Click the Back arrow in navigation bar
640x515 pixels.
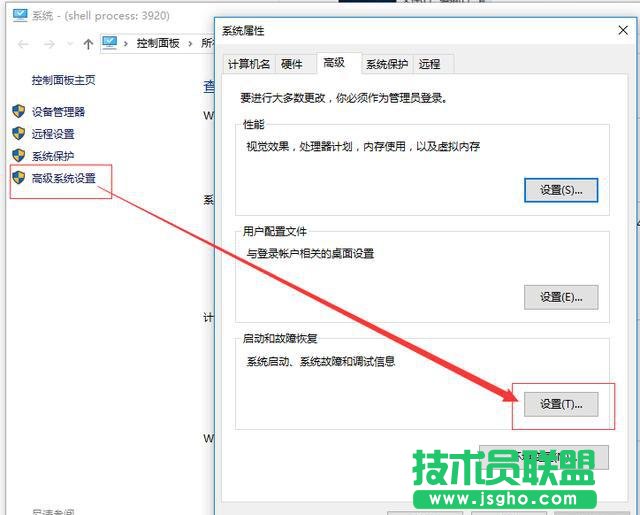tap(23, 44)
